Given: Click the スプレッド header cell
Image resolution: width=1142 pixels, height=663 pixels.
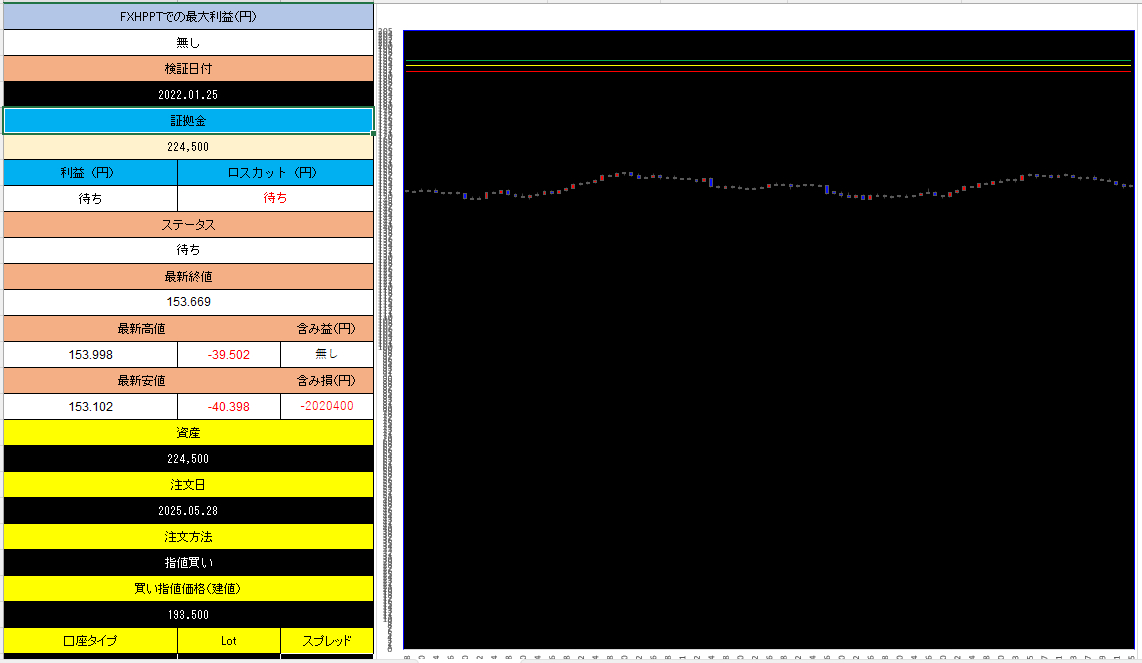Looking at the screenshot, I should point(327,640).
